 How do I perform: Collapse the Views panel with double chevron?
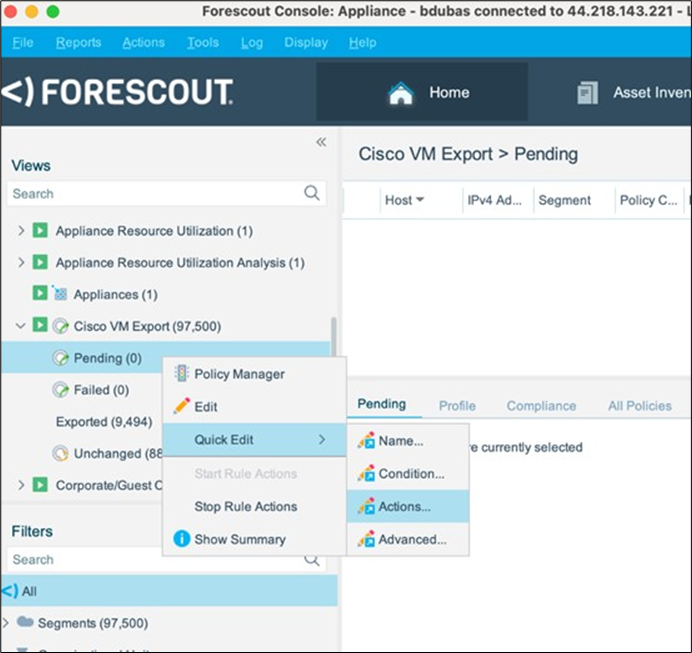[x=321, y=142]
